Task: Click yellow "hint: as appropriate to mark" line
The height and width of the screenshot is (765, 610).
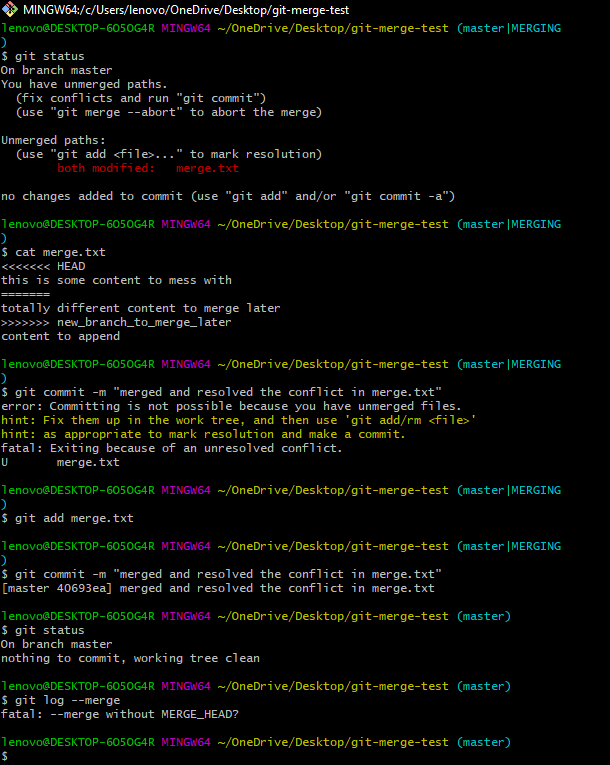Action: (203, 434)
